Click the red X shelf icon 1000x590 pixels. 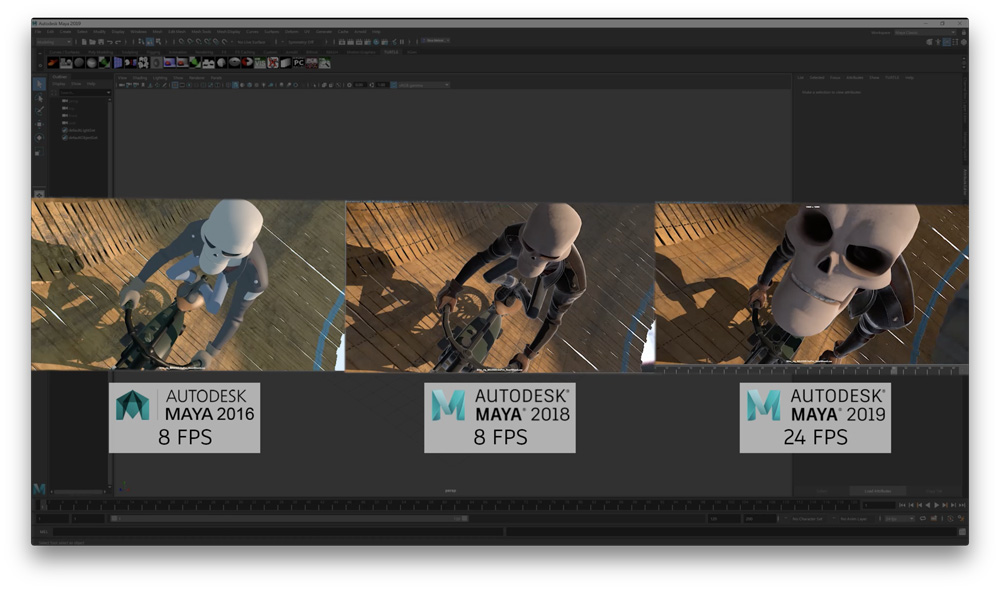point(273,63)
